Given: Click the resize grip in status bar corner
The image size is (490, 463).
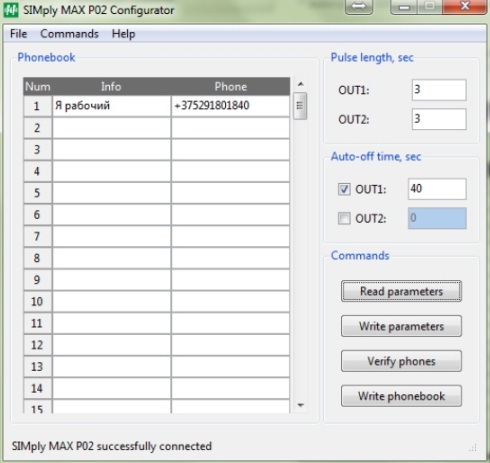Looking at the screenshot, I should coord(473,447).
